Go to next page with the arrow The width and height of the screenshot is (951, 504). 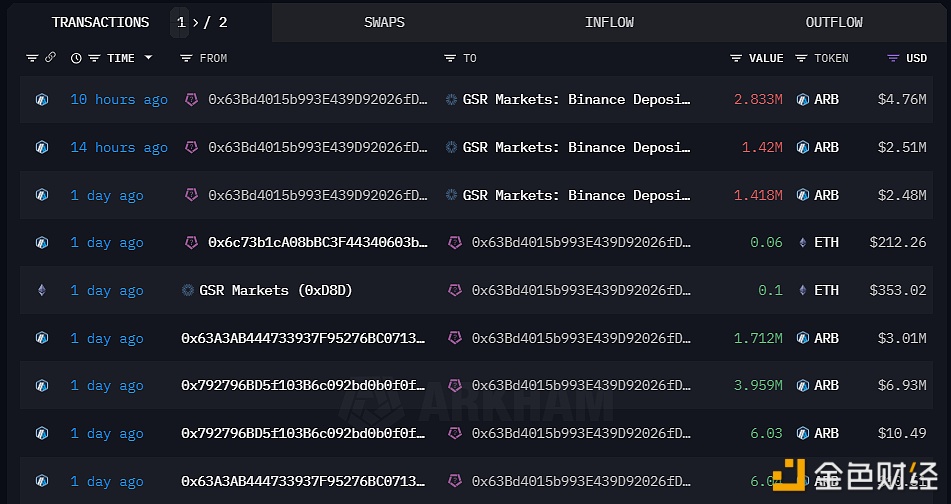pyautogui.click(x=195, y=22)
